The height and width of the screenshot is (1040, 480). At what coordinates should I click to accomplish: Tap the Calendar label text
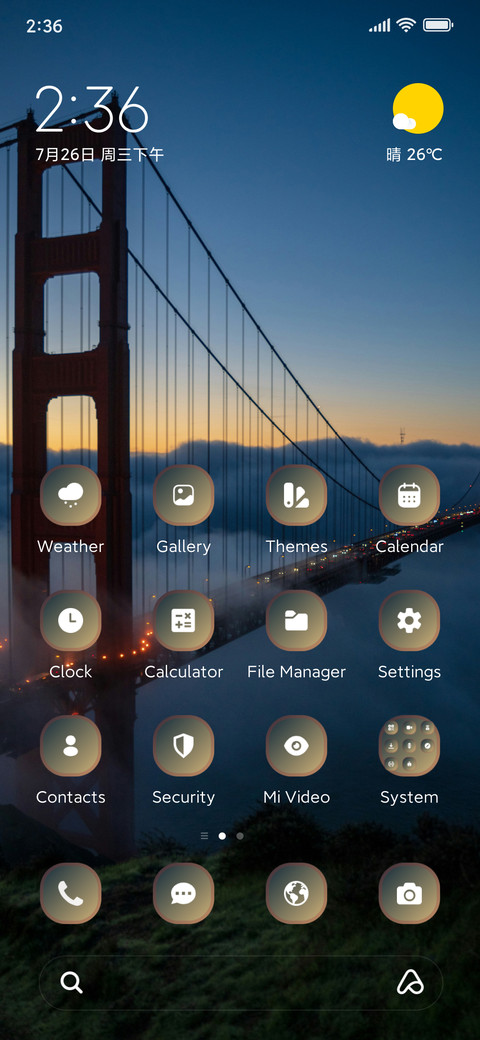409,547
